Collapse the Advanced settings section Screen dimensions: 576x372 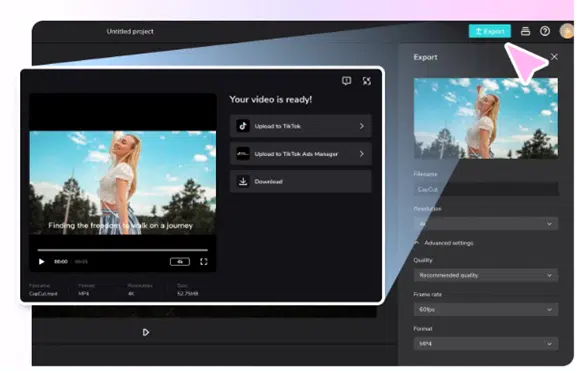[444, 243]
